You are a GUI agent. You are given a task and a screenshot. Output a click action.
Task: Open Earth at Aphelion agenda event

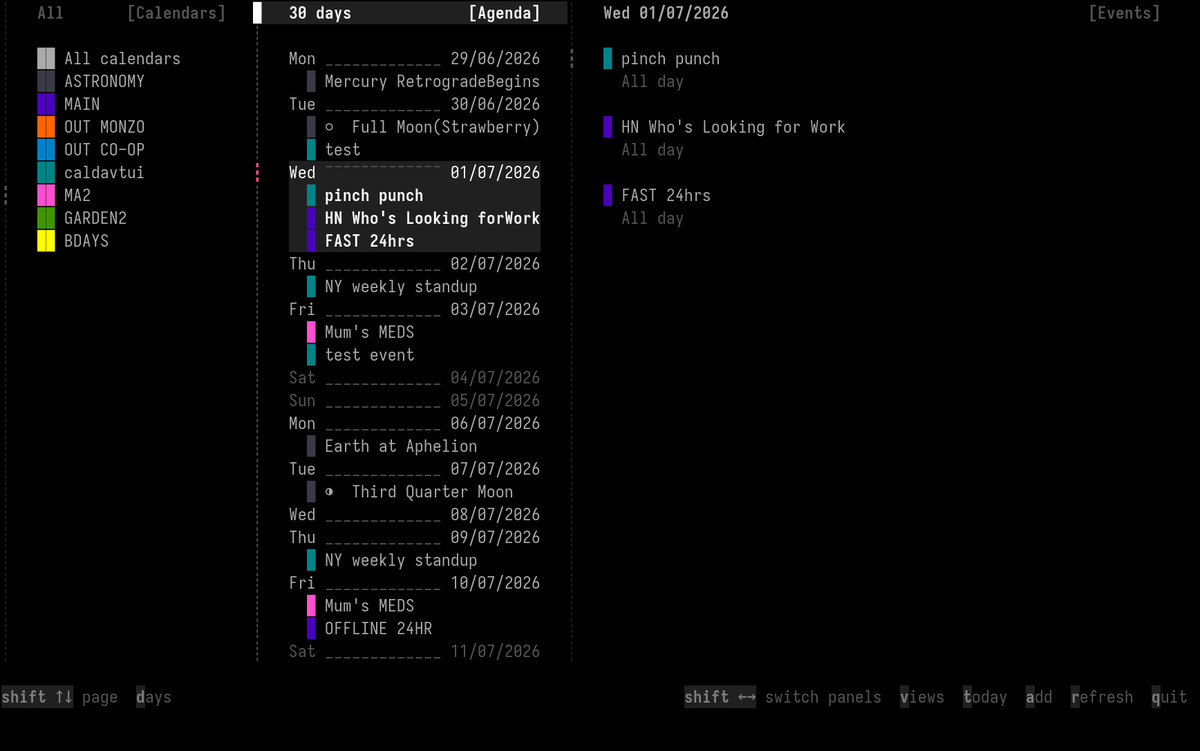(401, 446)
